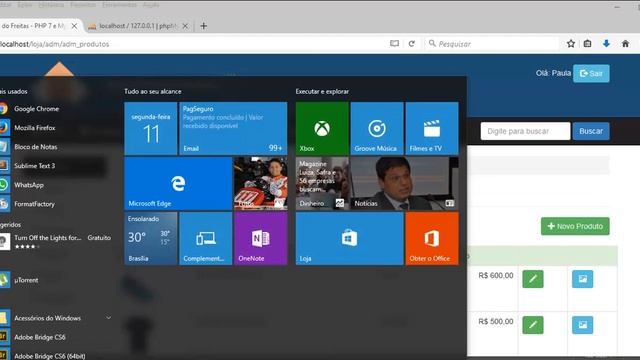
Task: Open the Complement... tile
Action: coord(206,238)
